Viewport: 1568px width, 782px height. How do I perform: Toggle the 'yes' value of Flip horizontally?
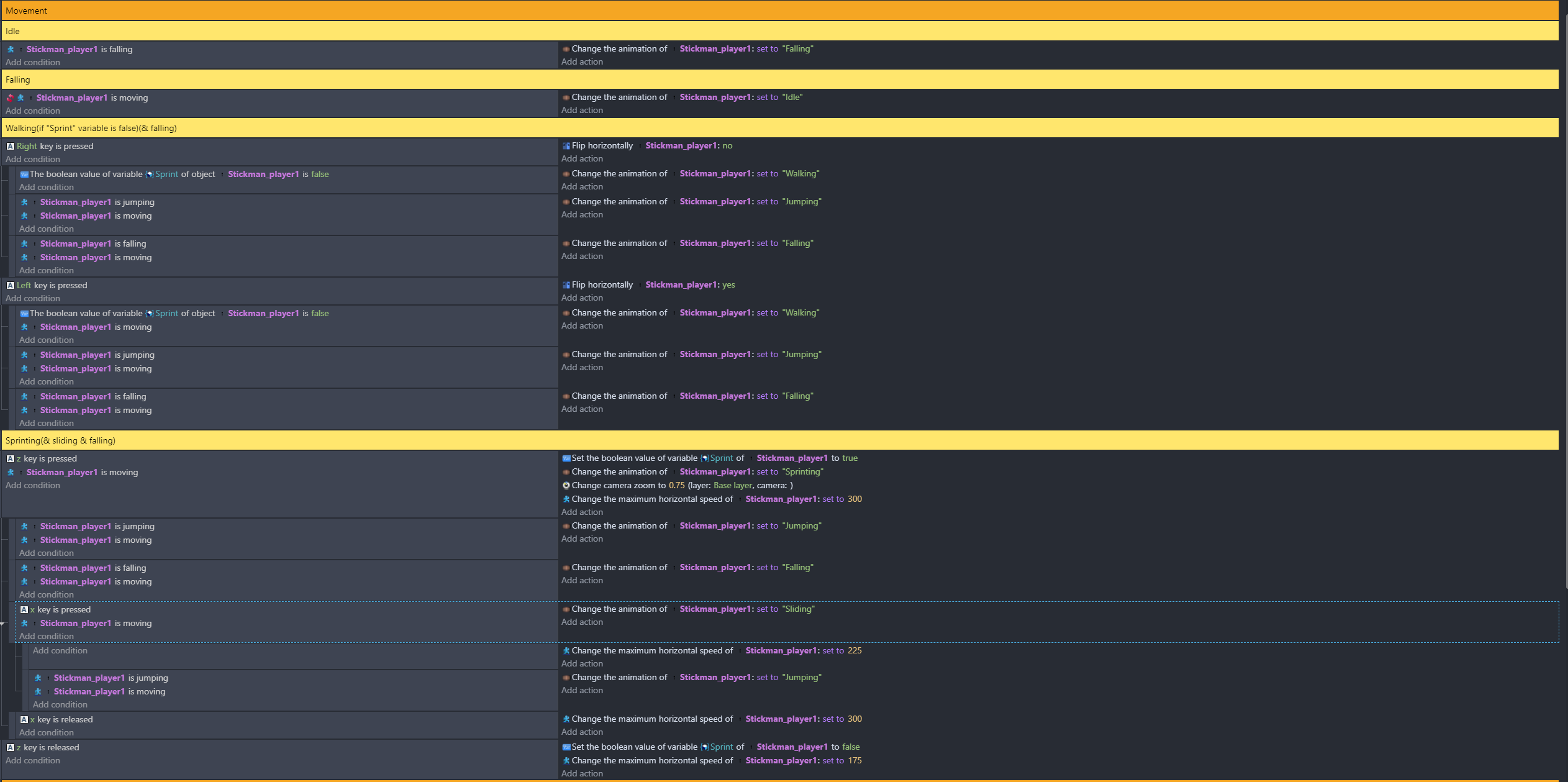point(728,285)
